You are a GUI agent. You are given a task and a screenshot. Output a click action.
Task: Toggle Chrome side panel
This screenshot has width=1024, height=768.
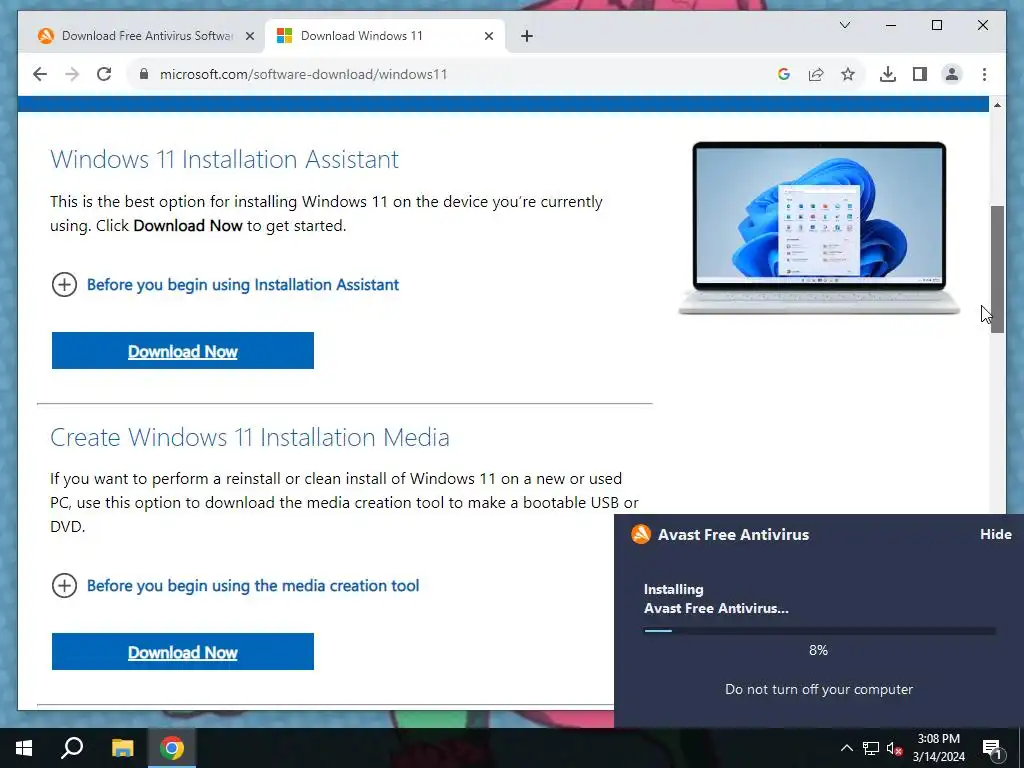(x=920, y=74)
